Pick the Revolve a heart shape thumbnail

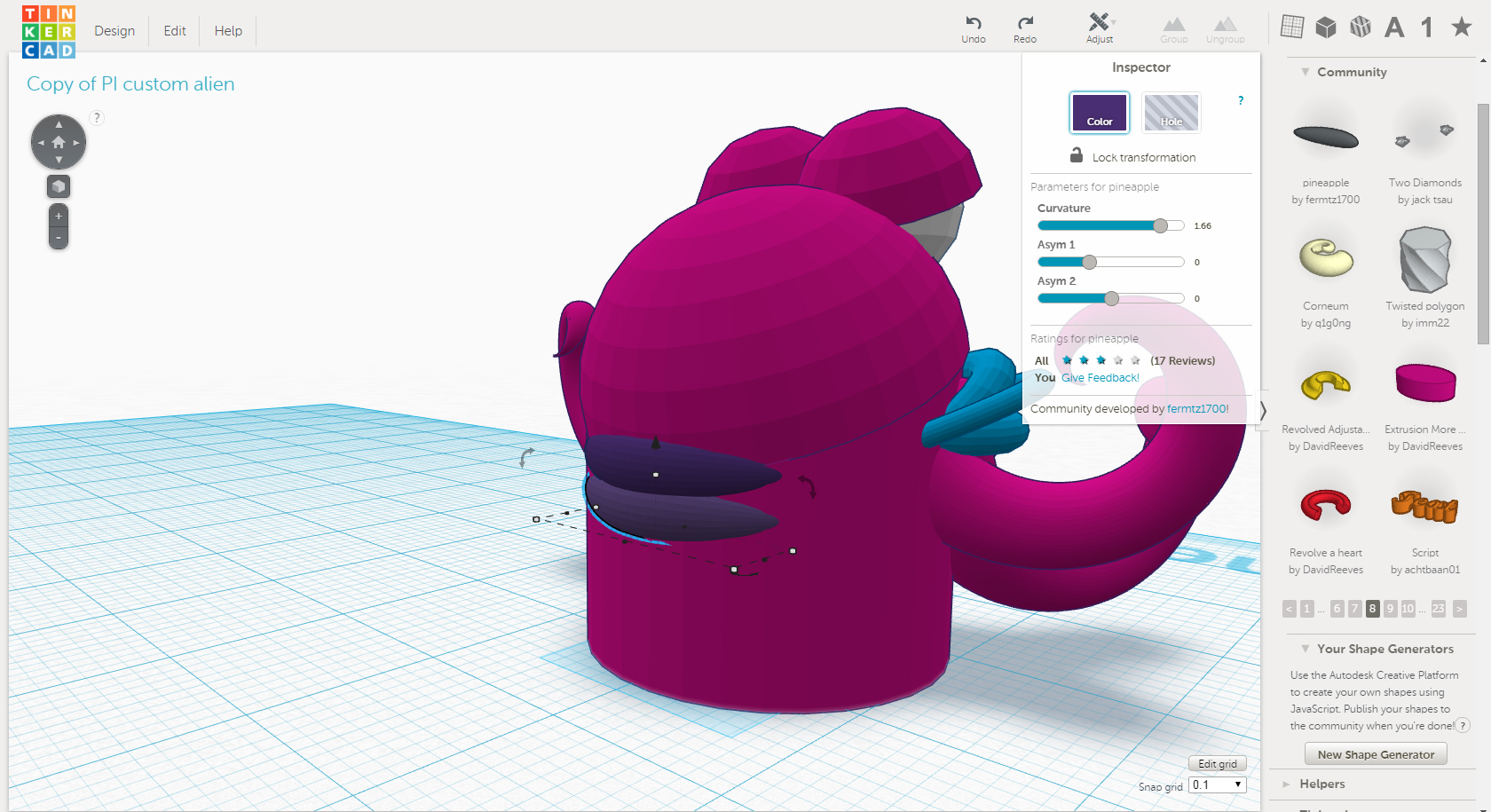[x=1326, y=505]
